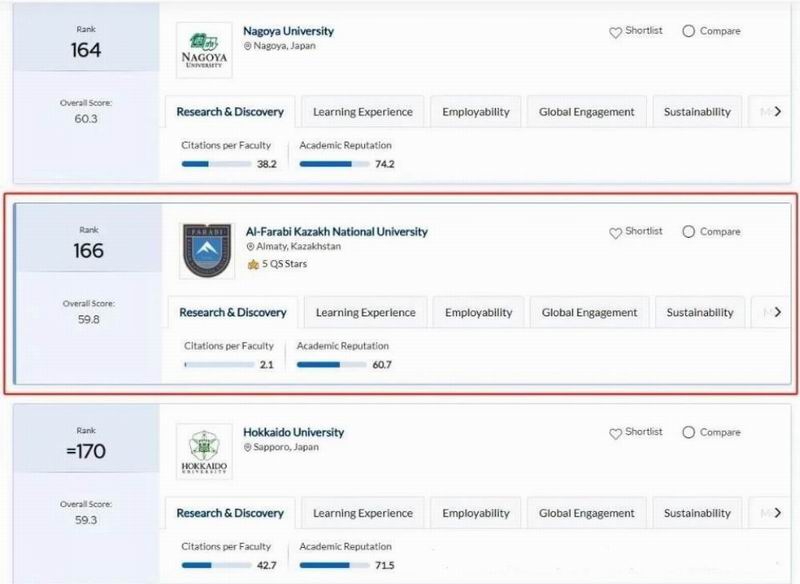Screen dimensions: 800x584
Task: Shortlist Al-Farabi Kazakh National University heart
Action: click(615, 233)
